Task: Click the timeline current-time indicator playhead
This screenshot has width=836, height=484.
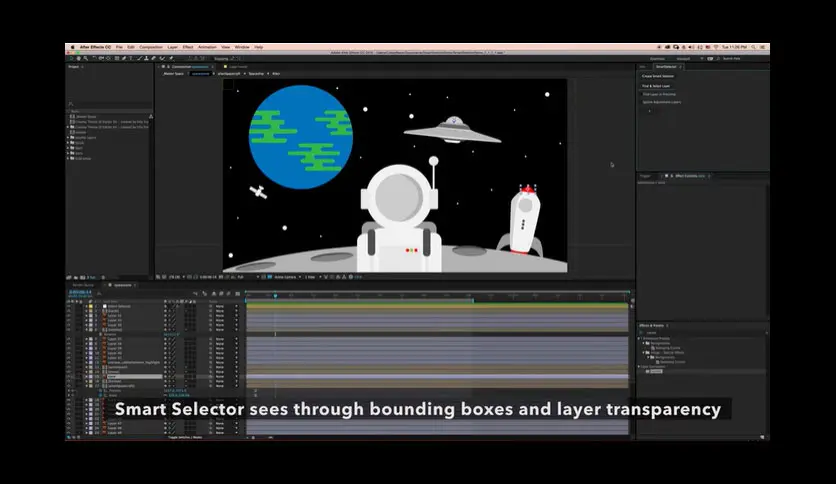Action: 275,295
